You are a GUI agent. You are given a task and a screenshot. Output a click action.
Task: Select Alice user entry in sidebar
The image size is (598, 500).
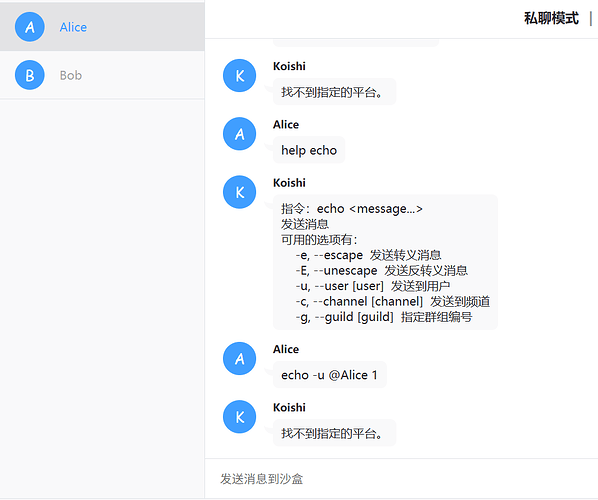pos(102,27)
